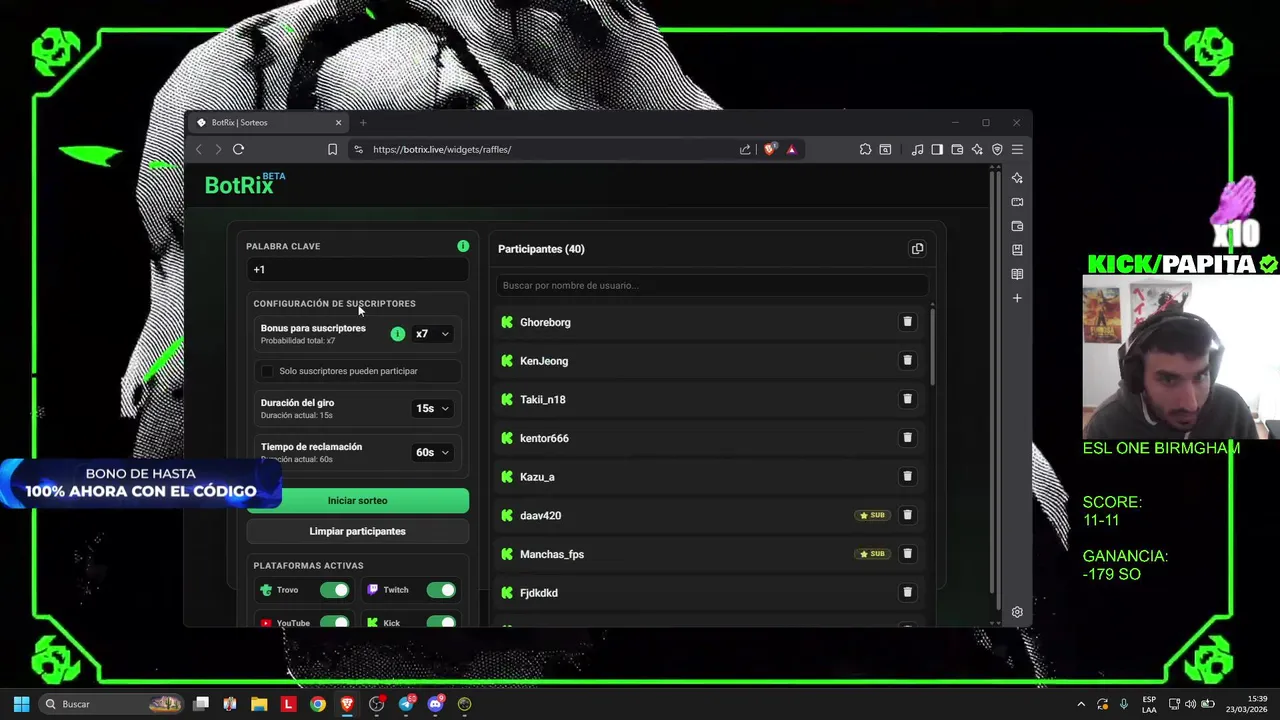
Task: Open the Windows Start menu
Action: tap(21, 704)
